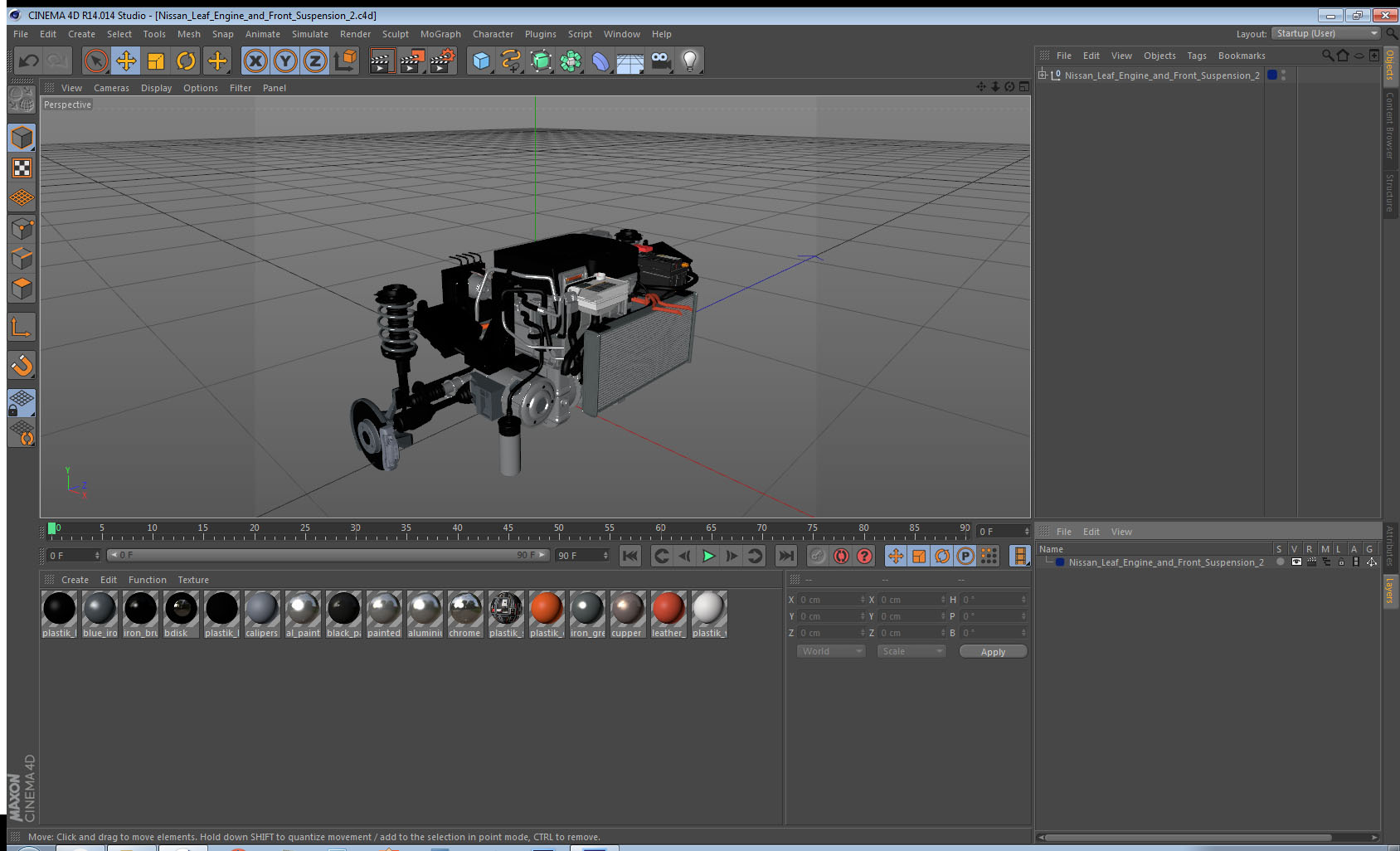Toggle autokeying button

click(841, 556)
